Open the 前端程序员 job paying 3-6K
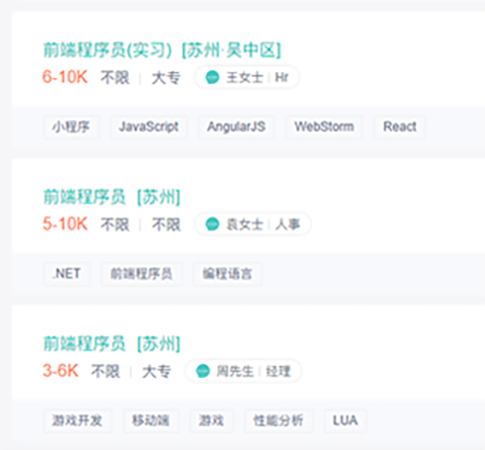The height and width of the screenshot is (450, 485). [x=112, y=344]
